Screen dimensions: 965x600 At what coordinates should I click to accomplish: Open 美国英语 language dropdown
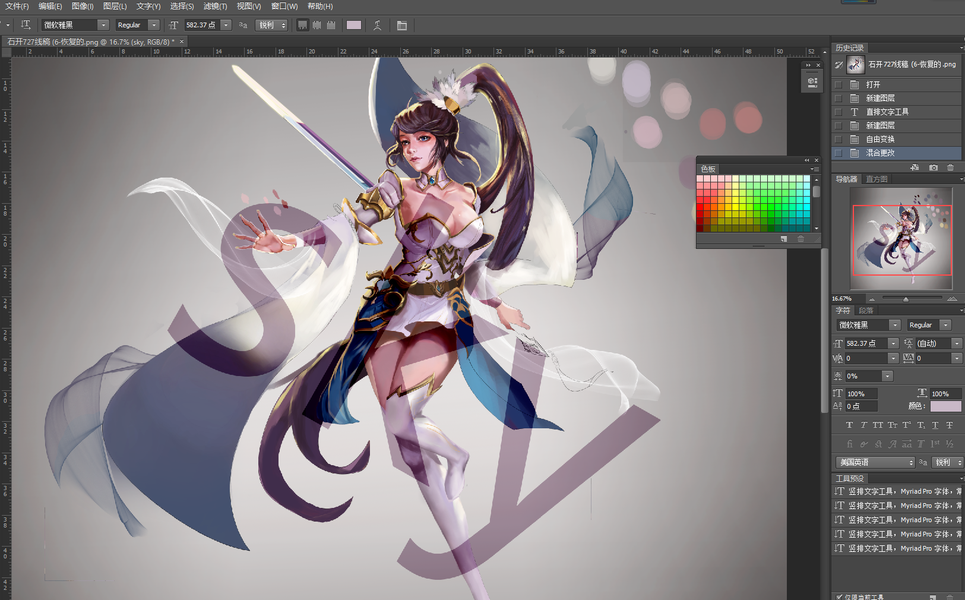[875, 462]
